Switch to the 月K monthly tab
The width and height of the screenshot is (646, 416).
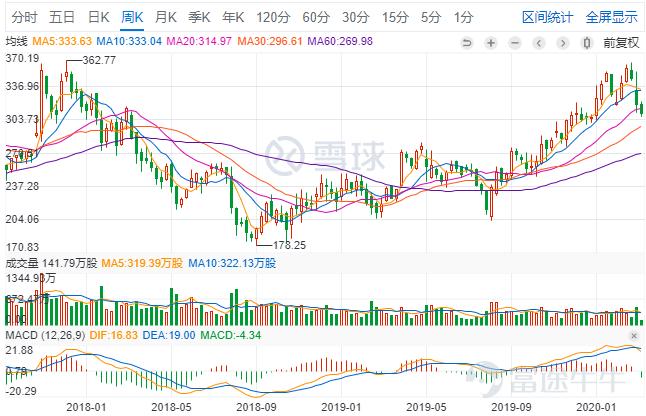tap(166, 17)
